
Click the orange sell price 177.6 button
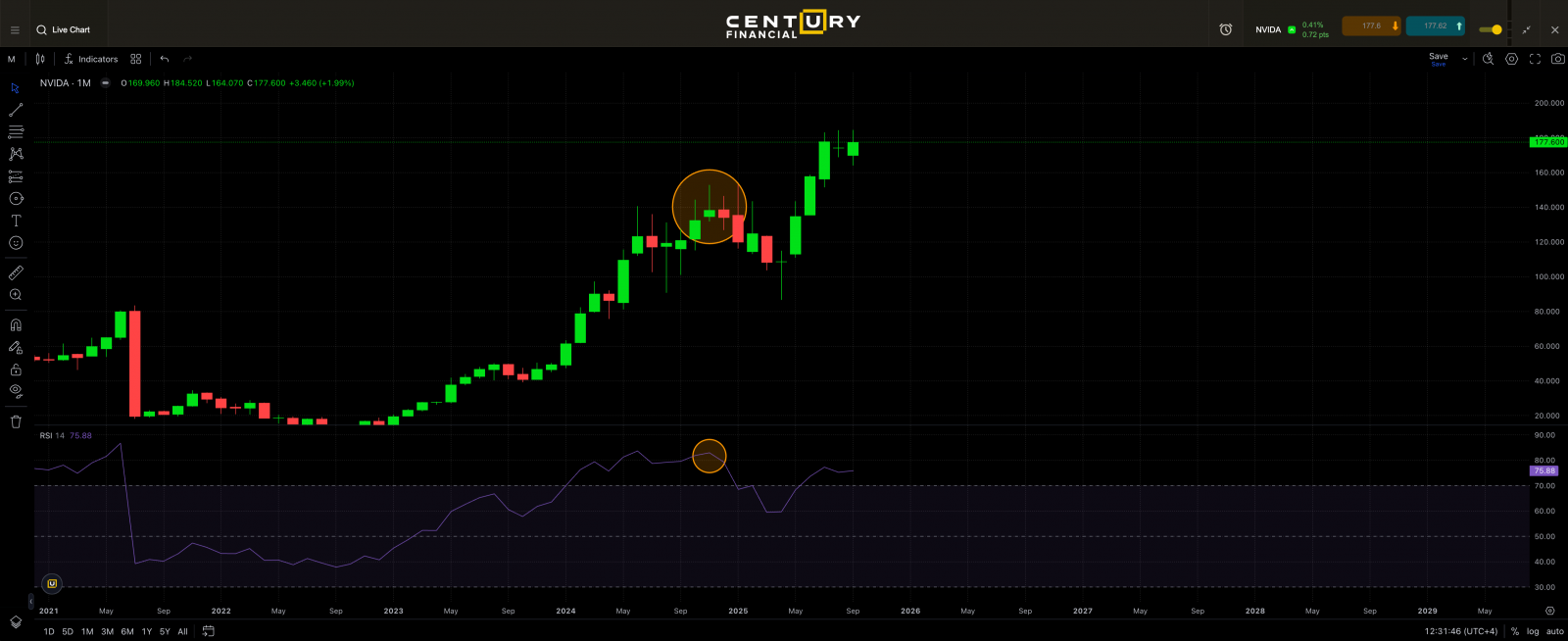point(1372,26)
